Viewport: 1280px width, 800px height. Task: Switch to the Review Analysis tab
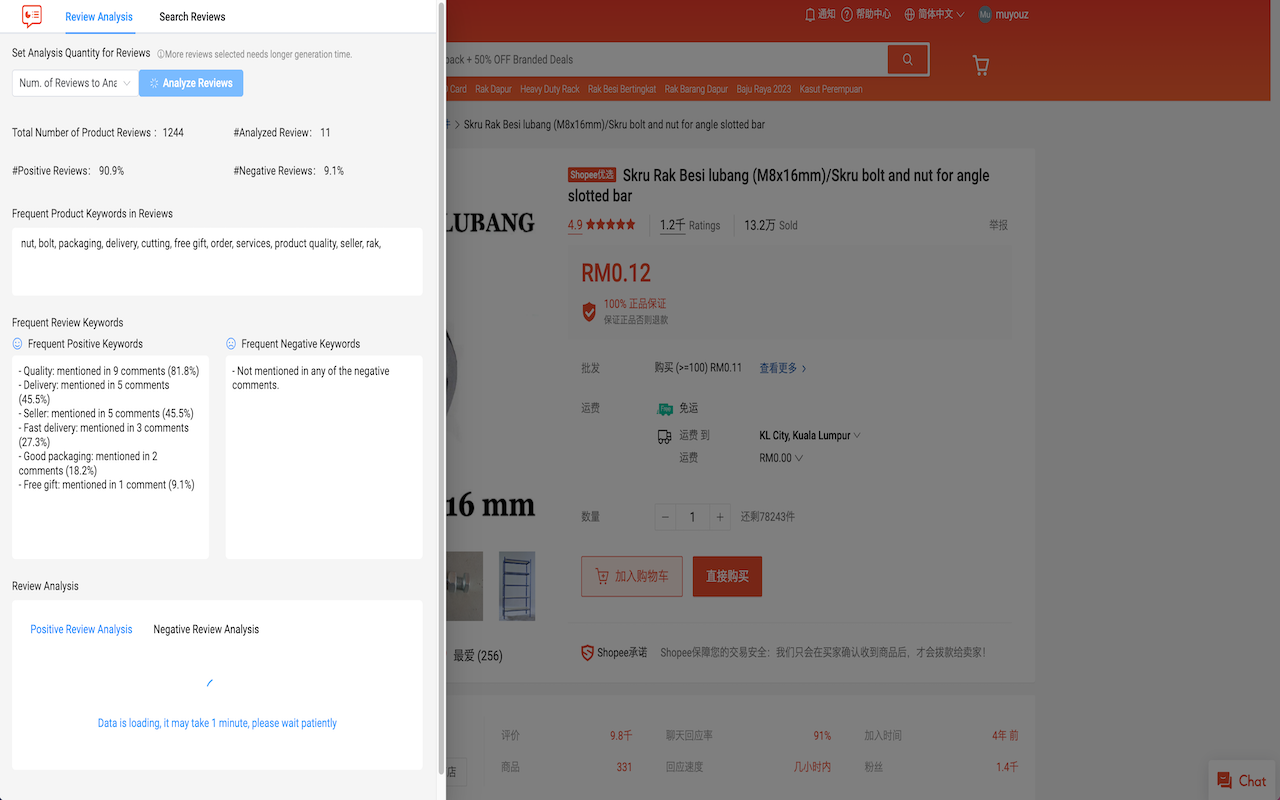[99, 17]
